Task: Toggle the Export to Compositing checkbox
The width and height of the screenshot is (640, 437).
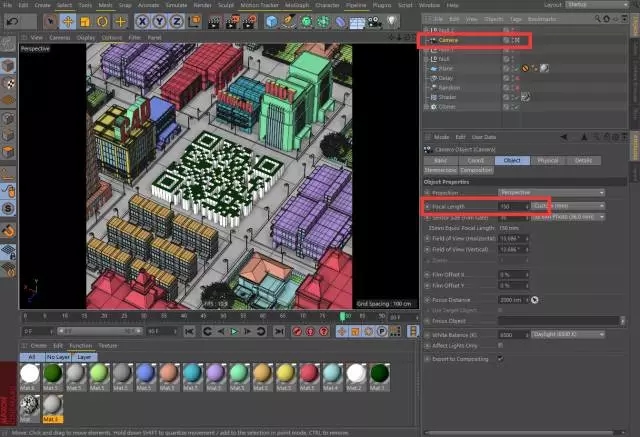Action: tap(500, 357)
